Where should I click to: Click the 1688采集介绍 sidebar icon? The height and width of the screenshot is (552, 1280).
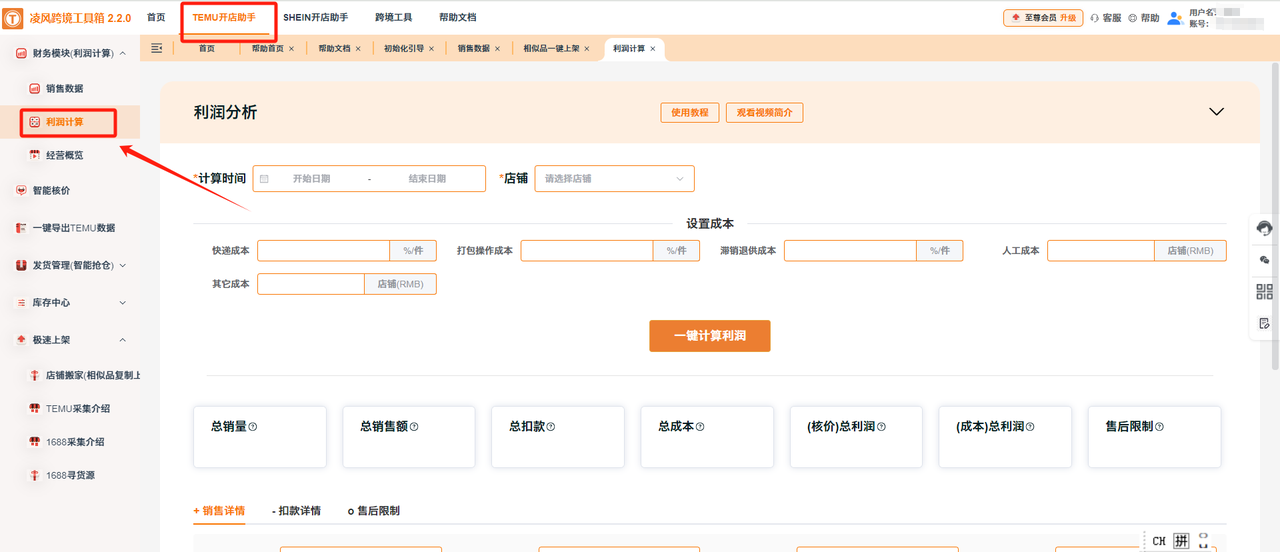click(34, 441)
